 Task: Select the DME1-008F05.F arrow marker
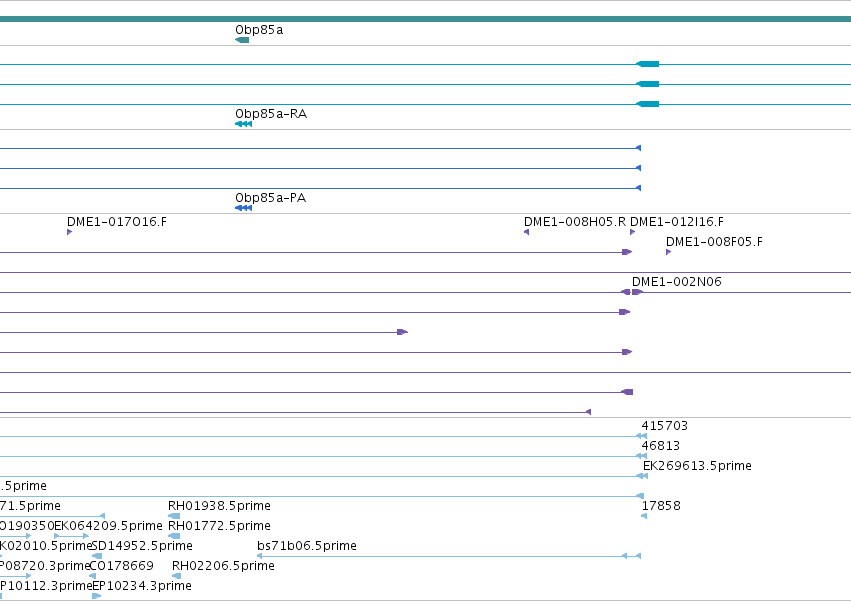[x=669, y=252]
